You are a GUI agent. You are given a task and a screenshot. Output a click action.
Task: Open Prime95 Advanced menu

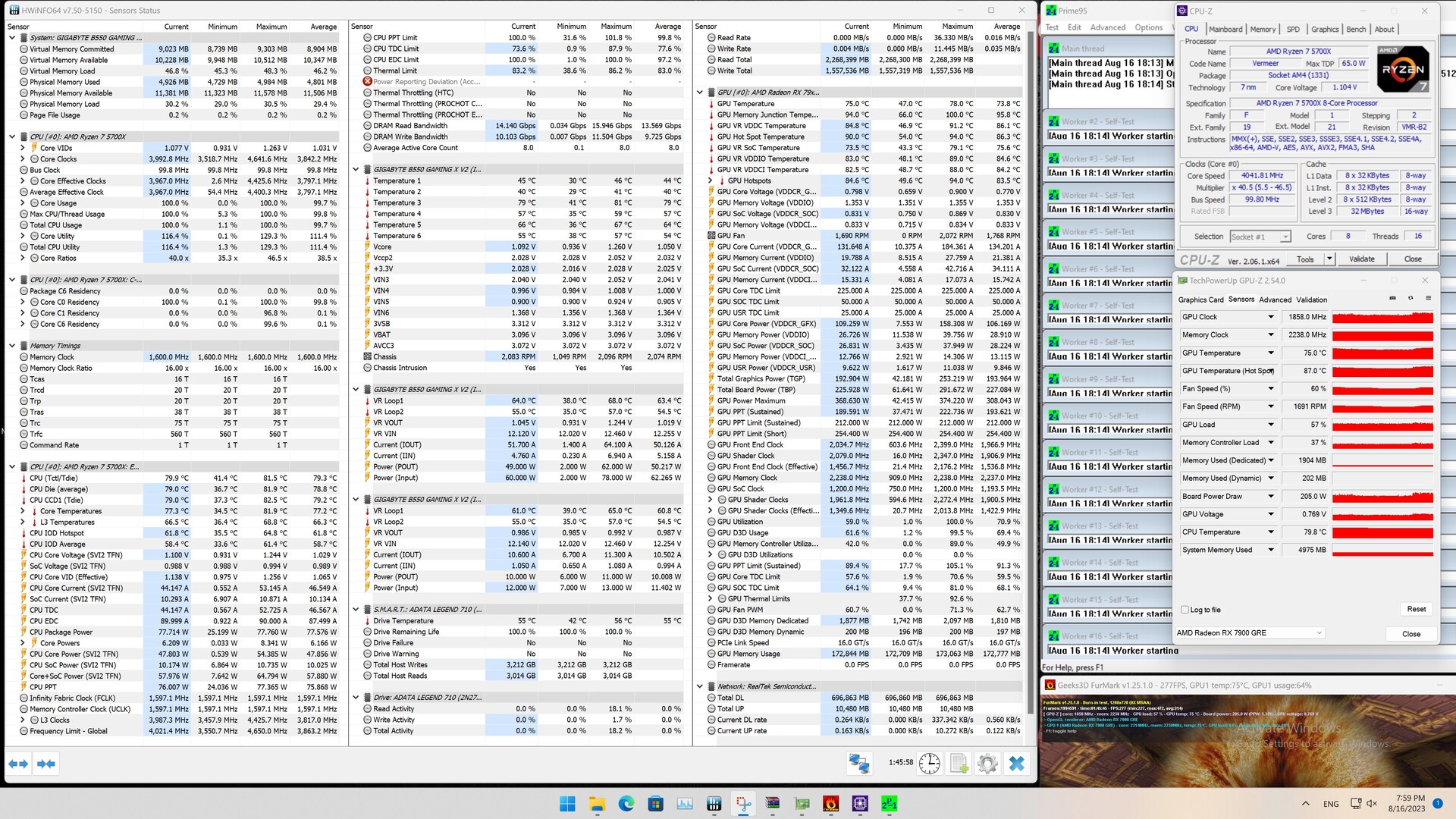1107,27
